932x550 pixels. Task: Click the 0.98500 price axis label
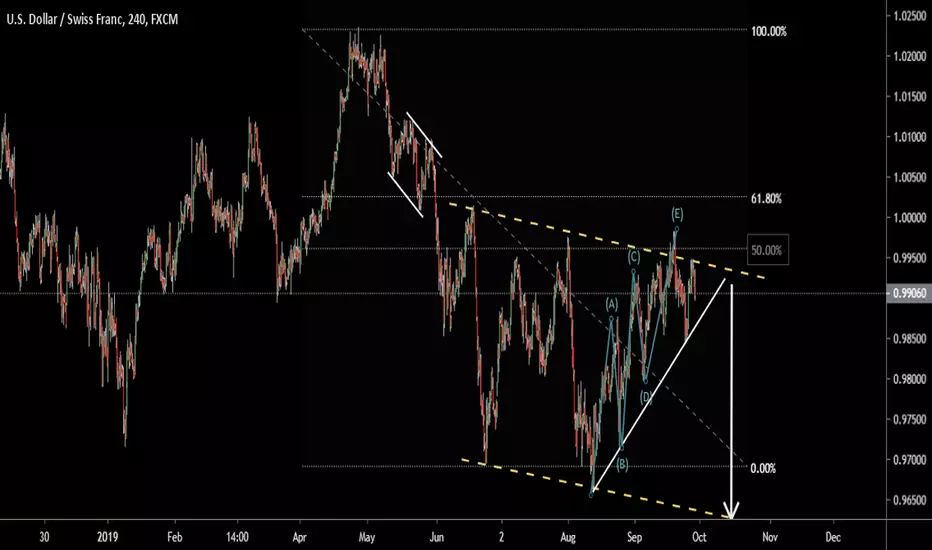910,339
